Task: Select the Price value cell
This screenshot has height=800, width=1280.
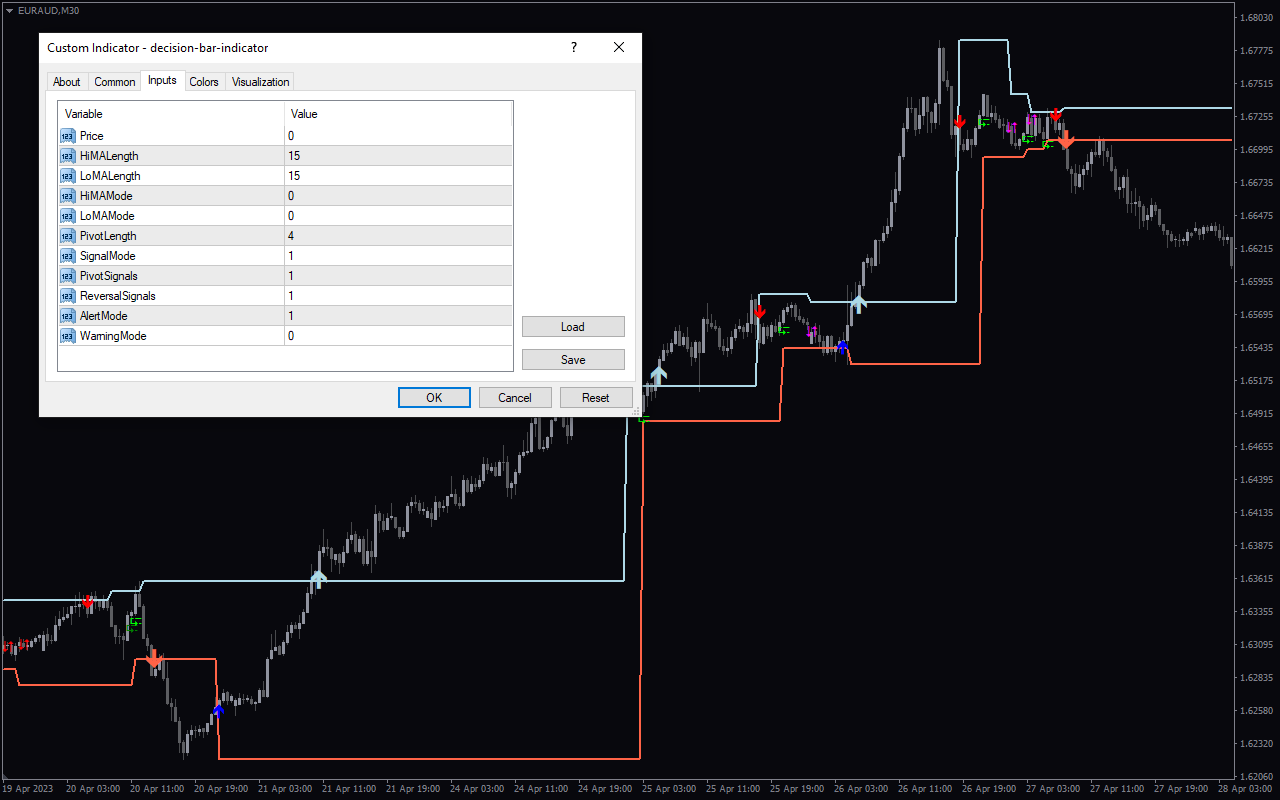Action: pos(398,136)
